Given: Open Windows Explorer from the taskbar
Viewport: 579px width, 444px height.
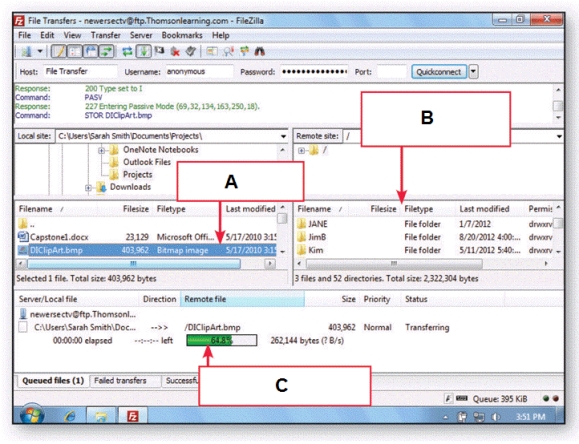Looking at the screenshot, I should coord(101,416).
